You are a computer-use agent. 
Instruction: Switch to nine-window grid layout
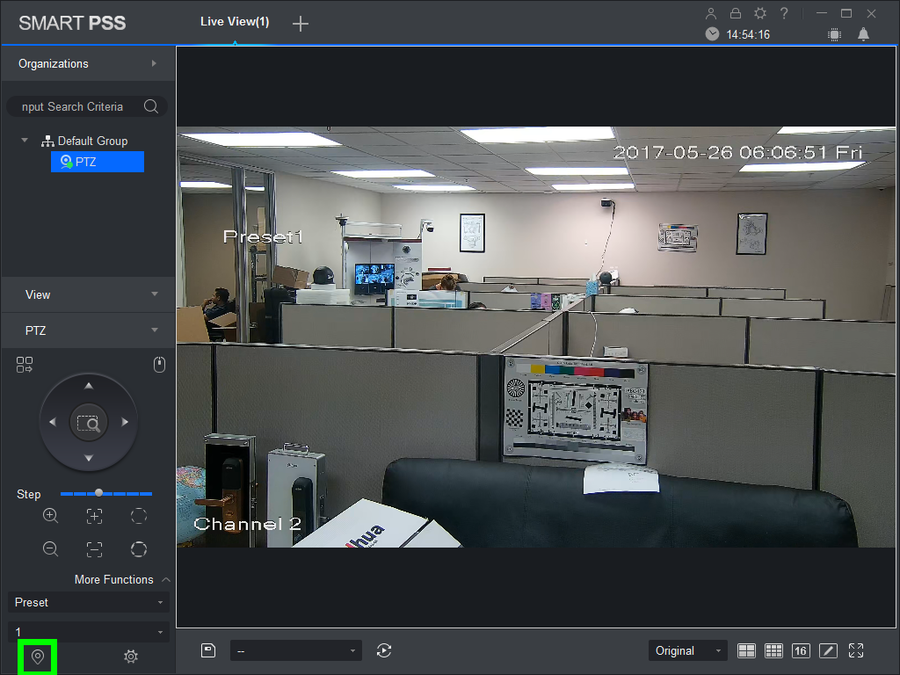pyautogui.click(x=774, y=650)
